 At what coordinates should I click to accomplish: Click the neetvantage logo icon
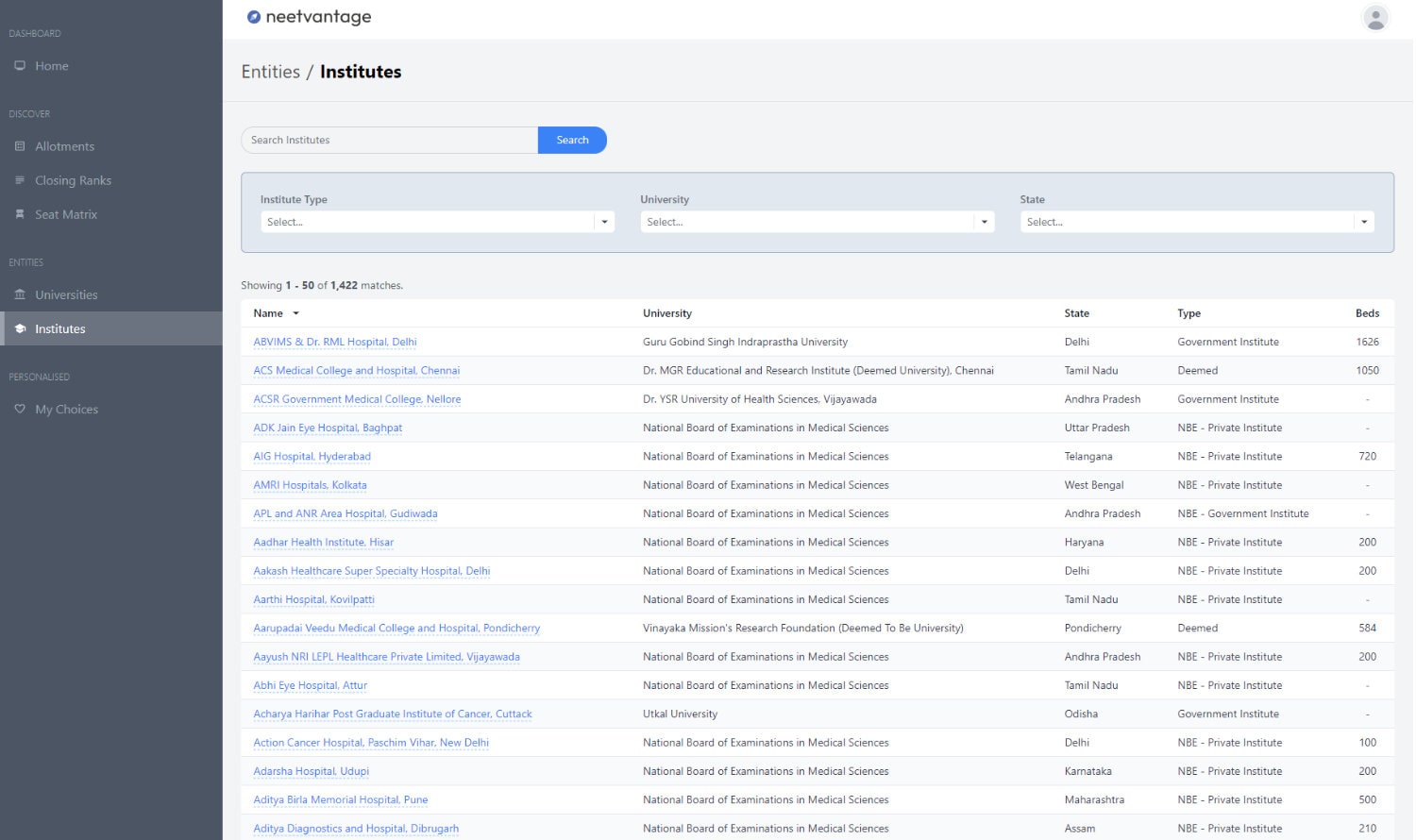coord(253,17)
